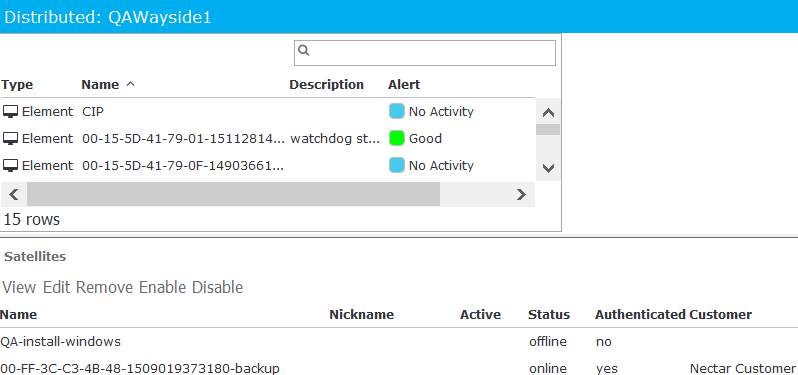Click the Status column header
Image resolution: width=798 pixels, height=375 pixels.
pos(549,314)
